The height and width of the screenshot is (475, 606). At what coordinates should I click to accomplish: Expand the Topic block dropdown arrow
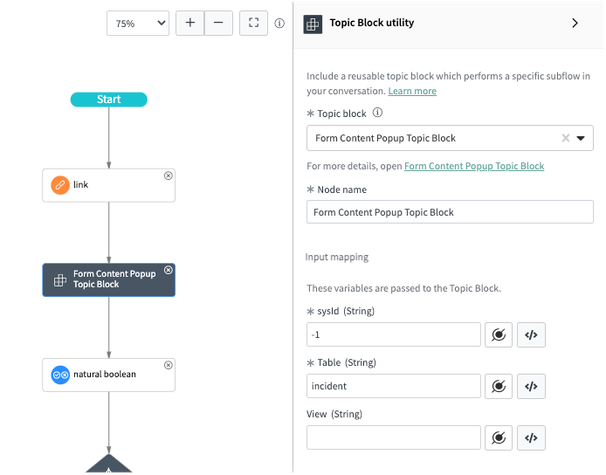pos(580,138)
